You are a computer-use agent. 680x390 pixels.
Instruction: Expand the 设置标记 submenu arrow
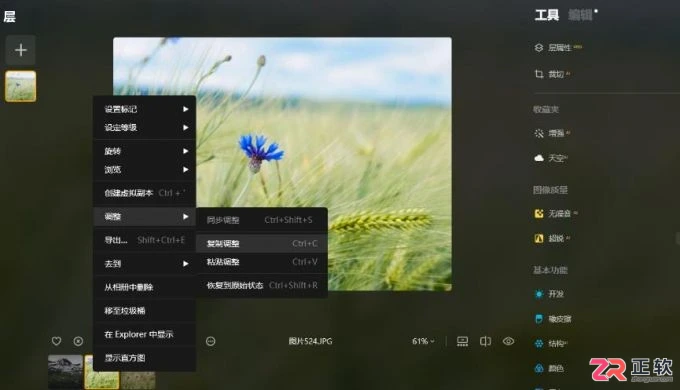pos(186,109)
